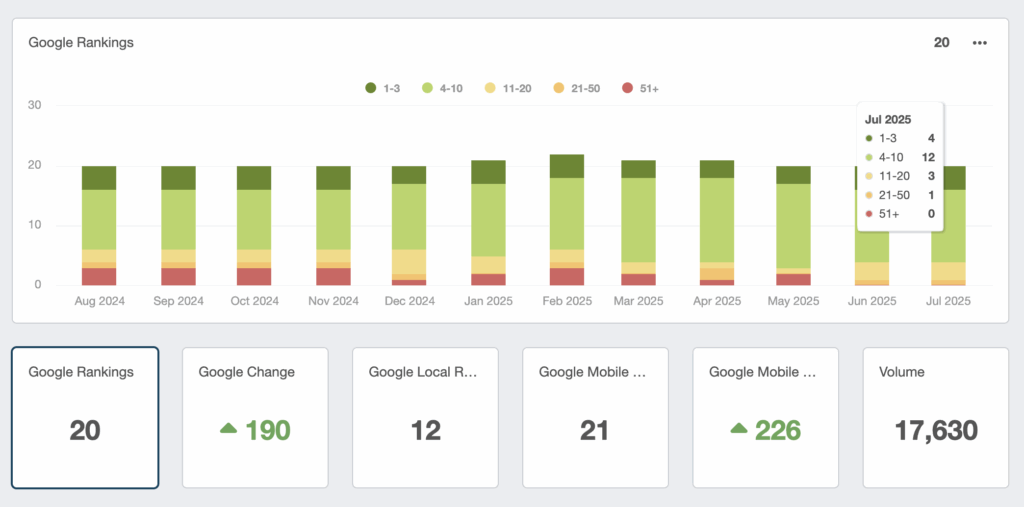Click the Apr 2025 bar
The width and height of the screenshot is (1024, 507).
716,223
